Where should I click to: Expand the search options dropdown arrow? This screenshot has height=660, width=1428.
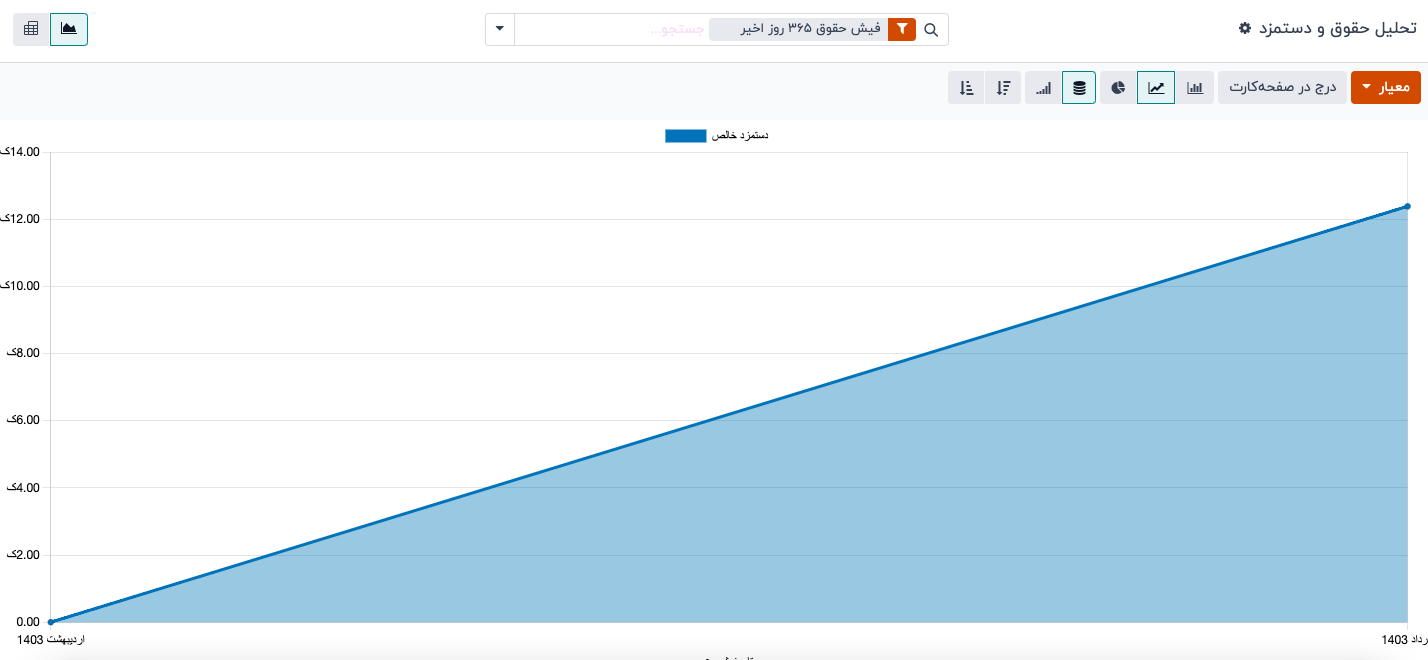[x=500, y=29]
